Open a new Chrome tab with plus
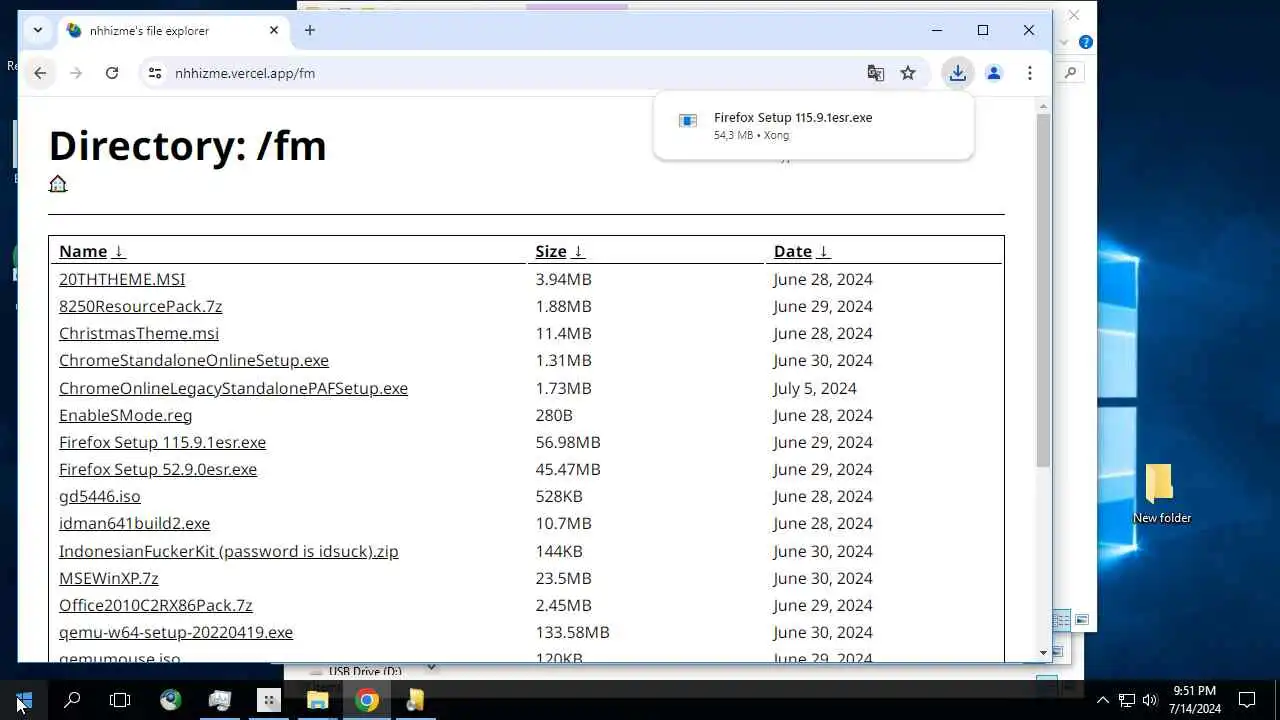Viewport: 1280px width, 720px height. point(310,30)
